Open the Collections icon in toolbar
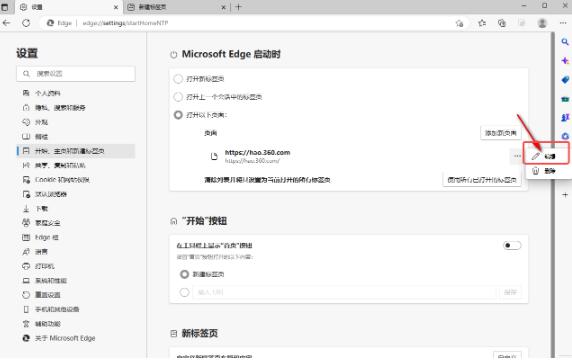The width and height of the screenshot is (572, 360). pyautogui.click(x=502, y=23)
